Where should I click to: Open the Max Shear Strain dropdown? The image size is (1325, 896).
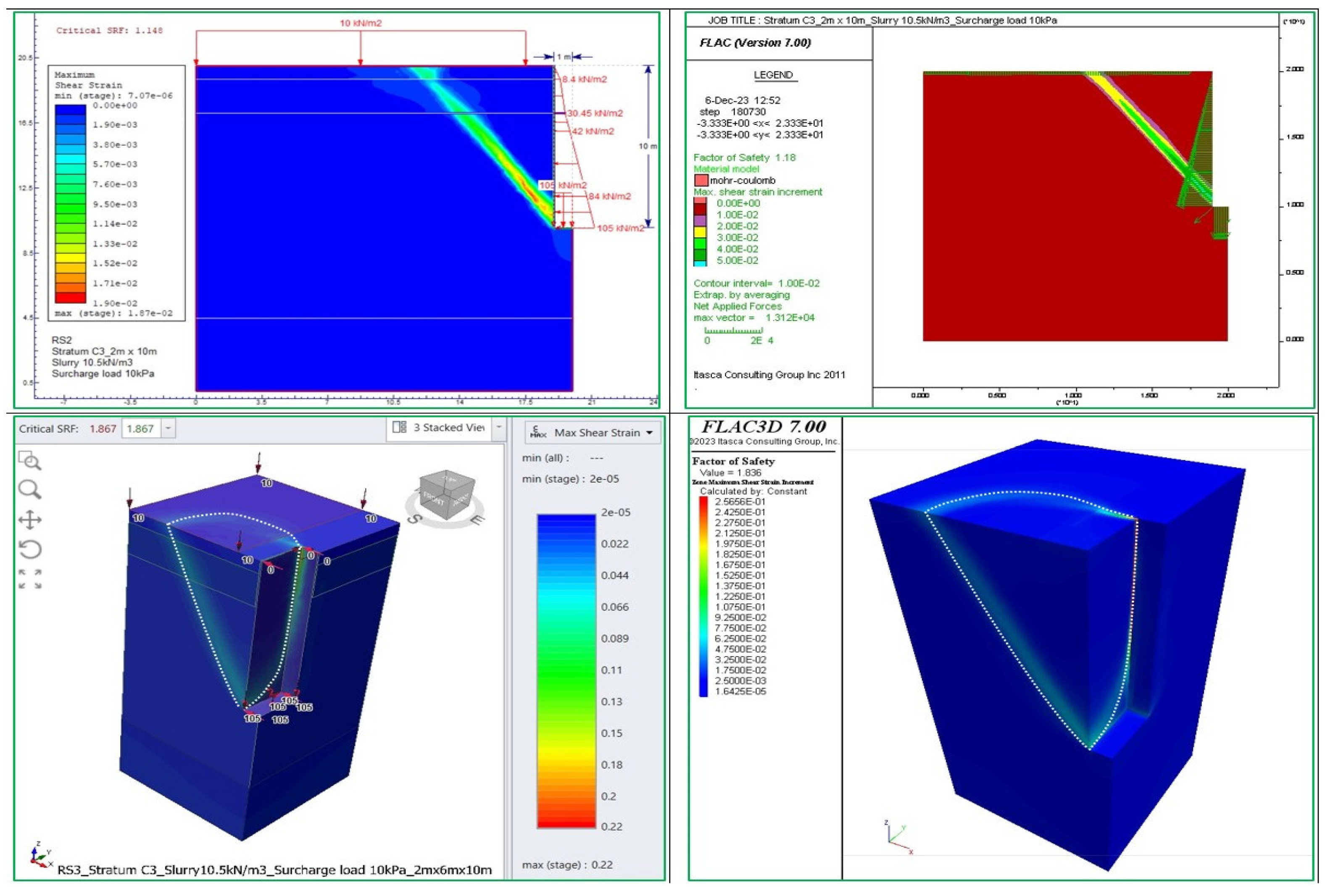click(649, 433)
